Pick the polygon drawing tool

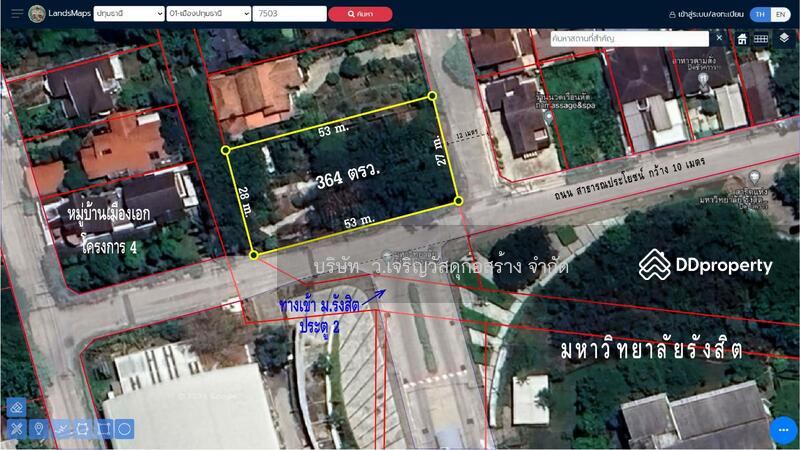click(83, 429)
